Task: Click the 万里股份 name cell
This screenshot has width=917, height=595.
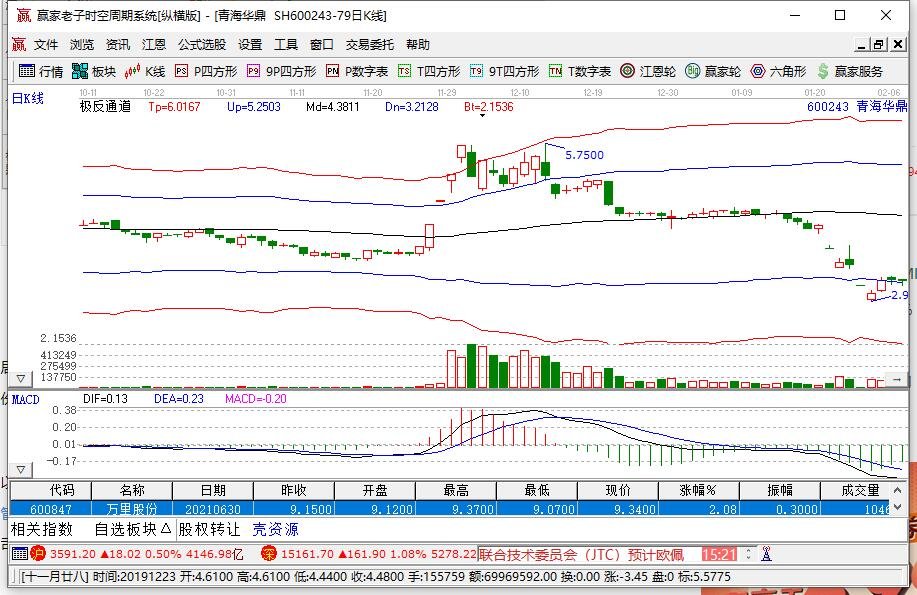Action: (x=132, y=509)
